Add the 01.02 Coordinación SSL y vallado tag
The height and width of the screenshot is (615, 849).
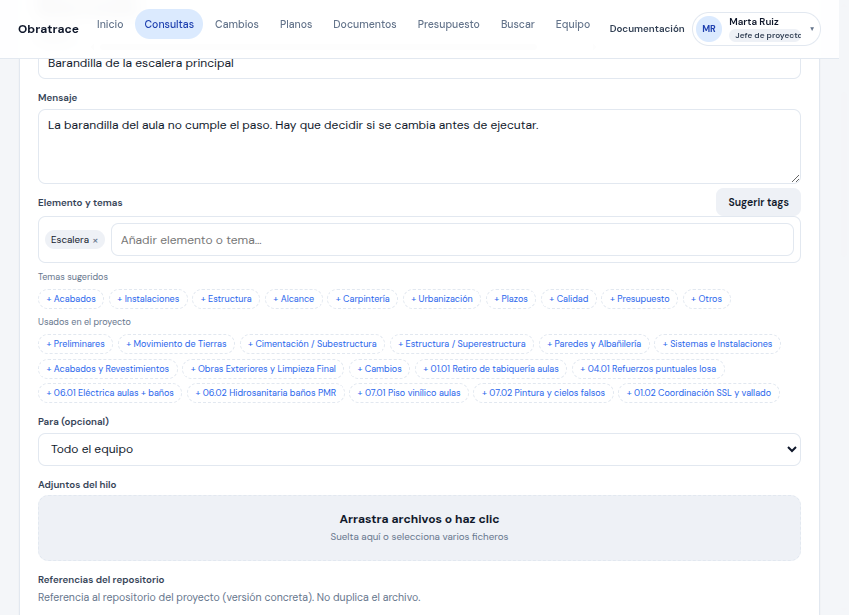coord(699,393)
